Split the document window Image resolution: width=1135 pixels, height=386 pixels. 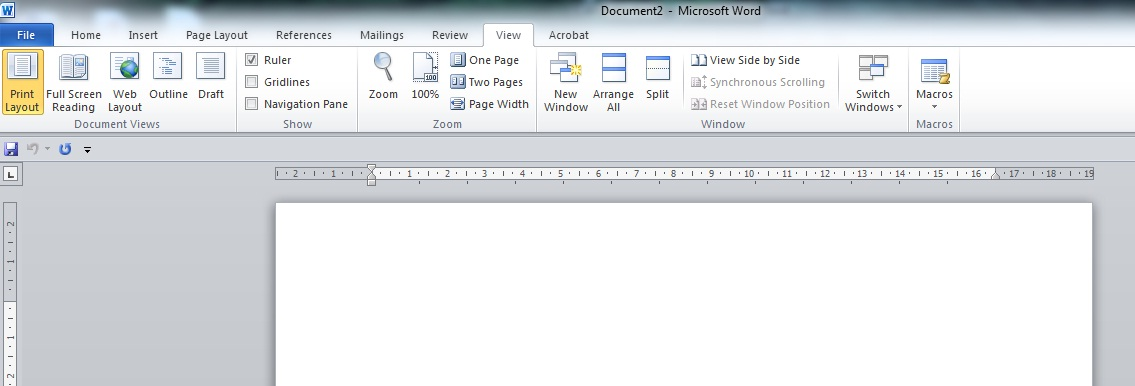(x=657, y=76)
